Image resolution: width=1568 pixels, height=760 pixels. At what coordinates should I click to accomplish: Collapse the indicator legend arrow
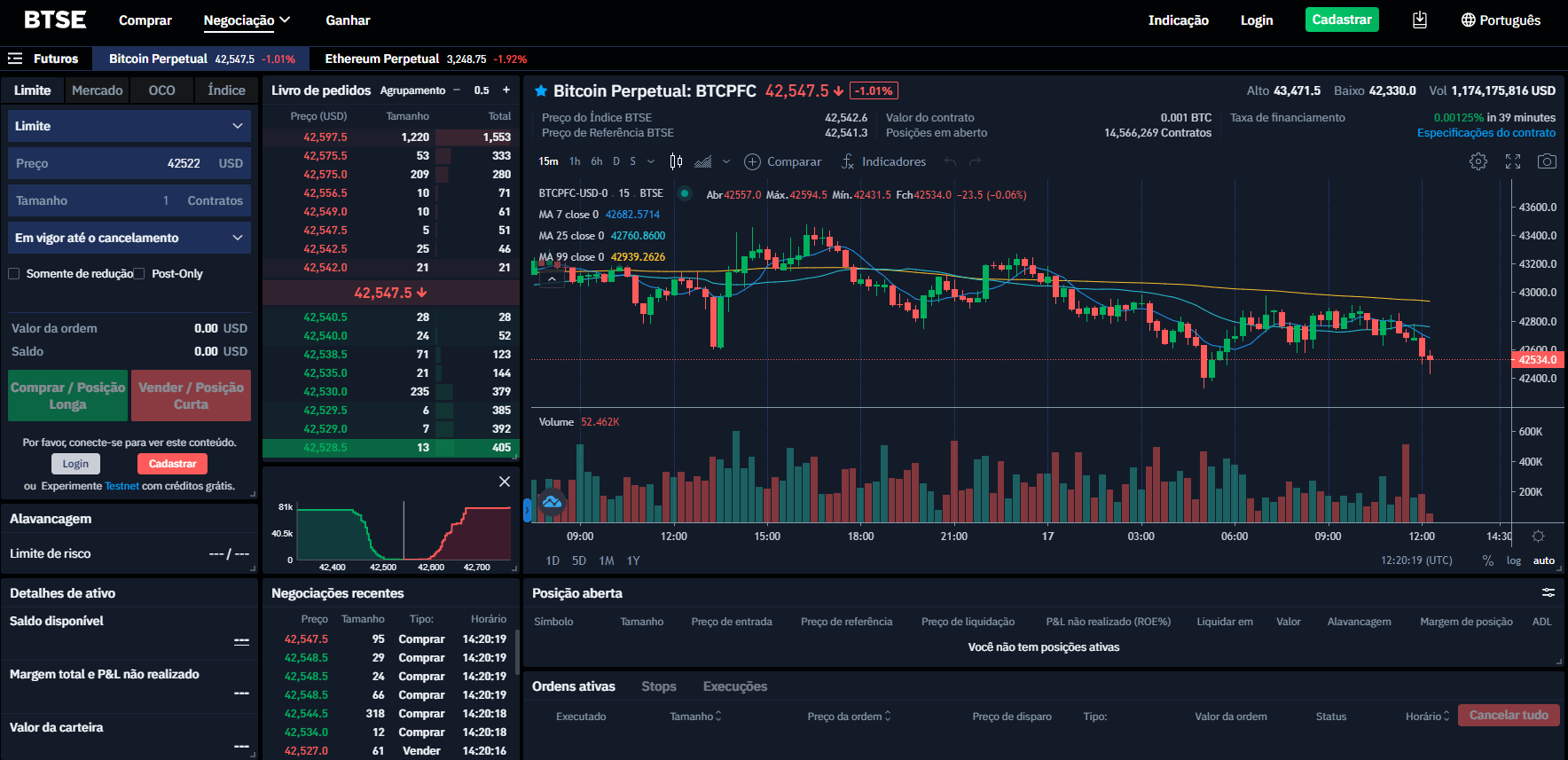click(x=552, y=278)
